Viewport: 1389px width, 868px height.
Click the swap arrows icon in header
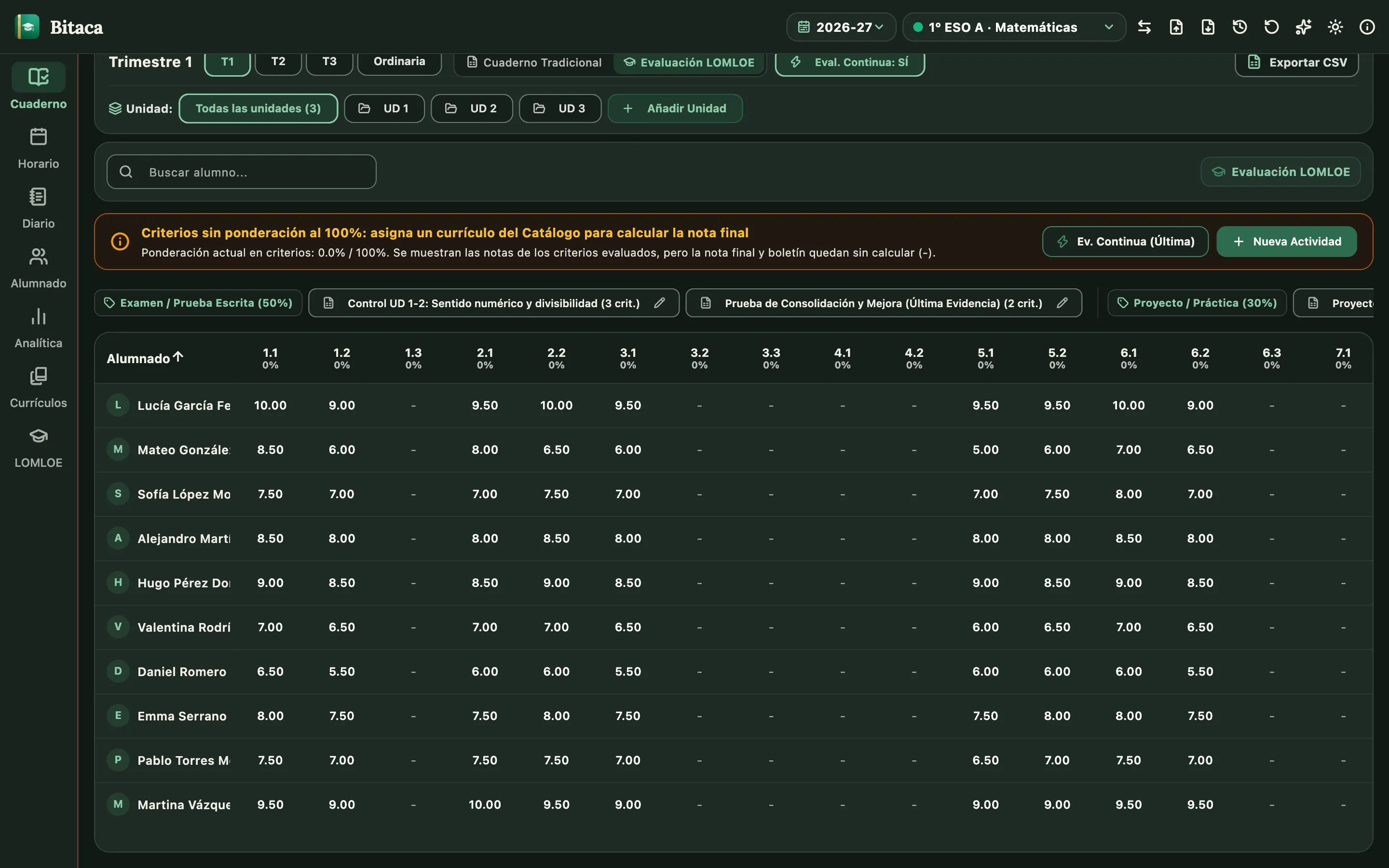coord(1144,27)
